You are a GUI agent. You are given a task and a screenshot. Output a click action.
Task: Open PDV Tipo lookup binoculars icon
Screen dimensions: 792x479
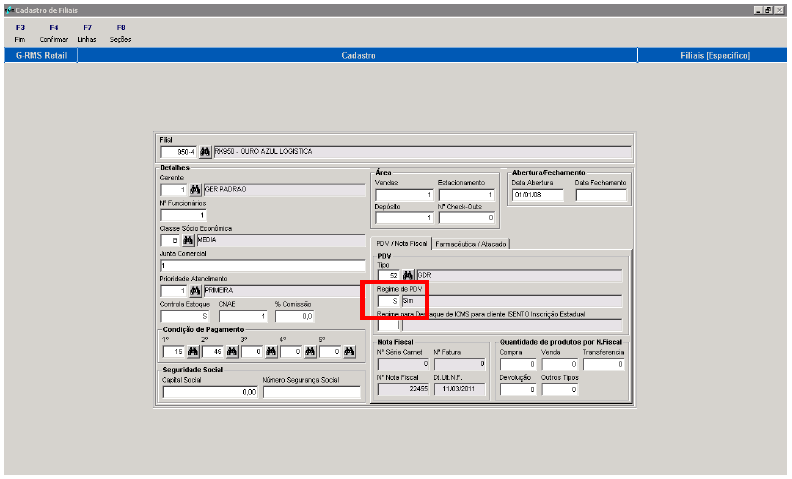[x=408, y=275]
